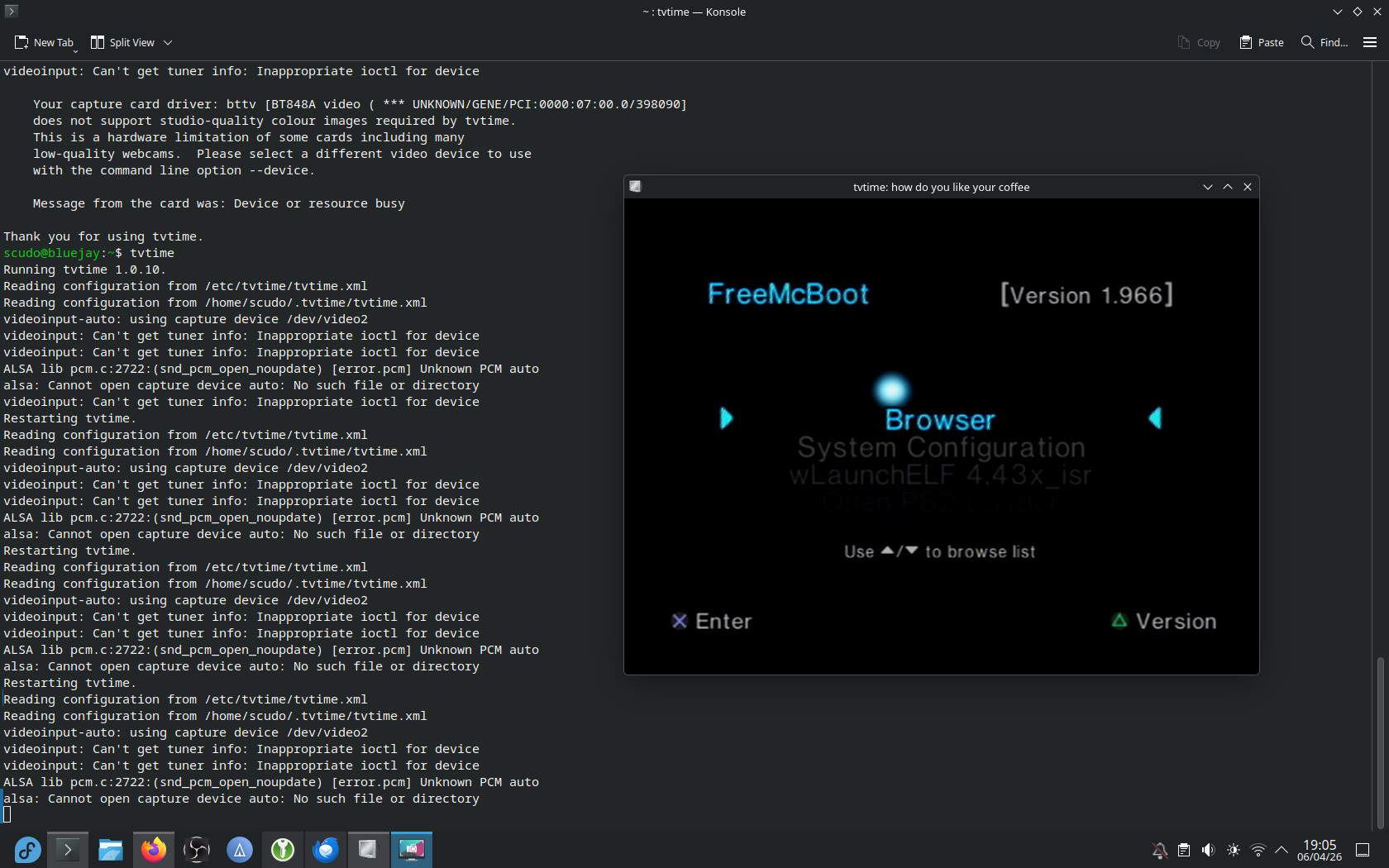The image size is (1389, 868).
Task: Toggle Split View in Konsole
Action: [122, 42]
